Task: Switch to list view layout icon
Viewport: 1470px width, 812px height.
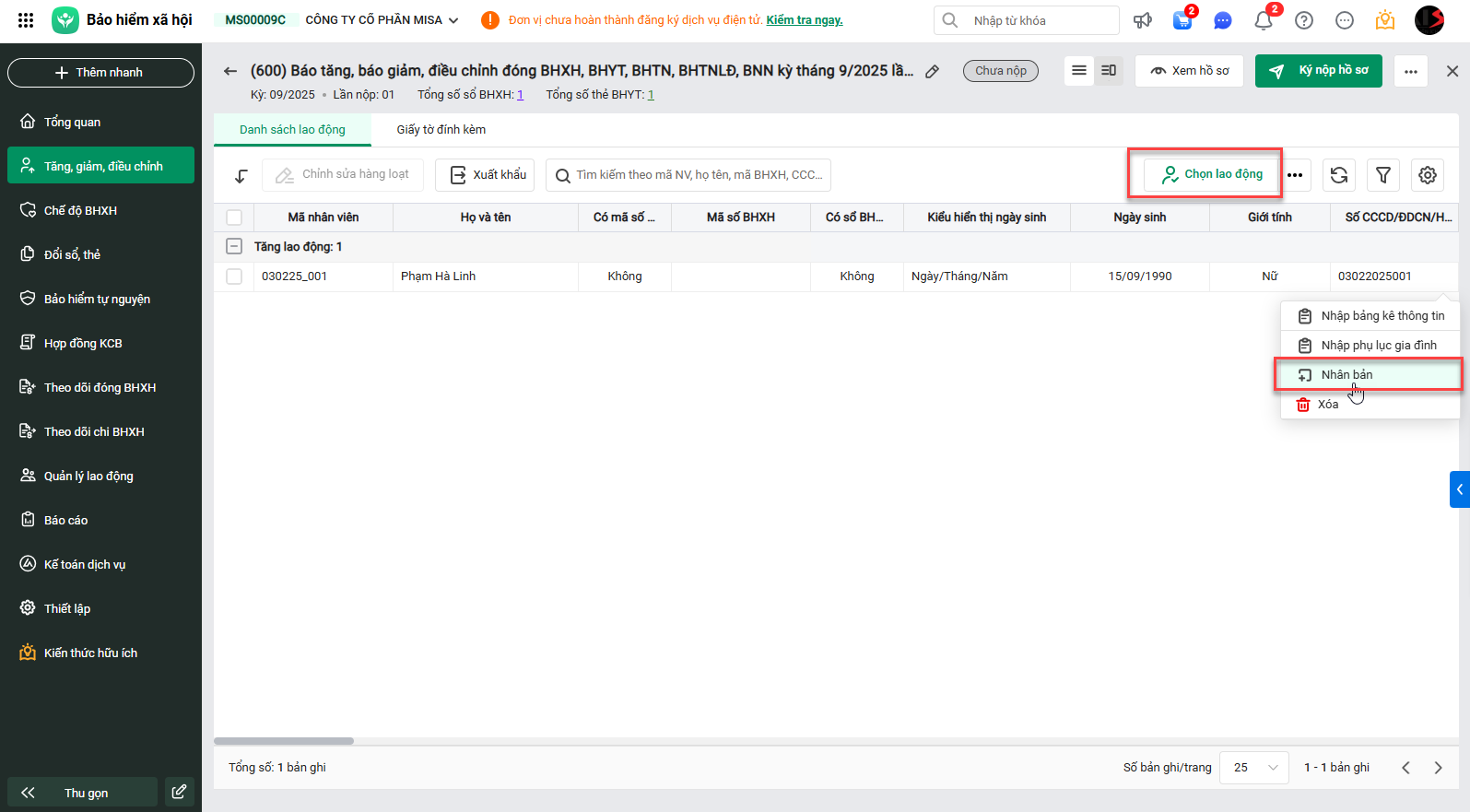Action: pyautogui.click(x=1079, y=71)
